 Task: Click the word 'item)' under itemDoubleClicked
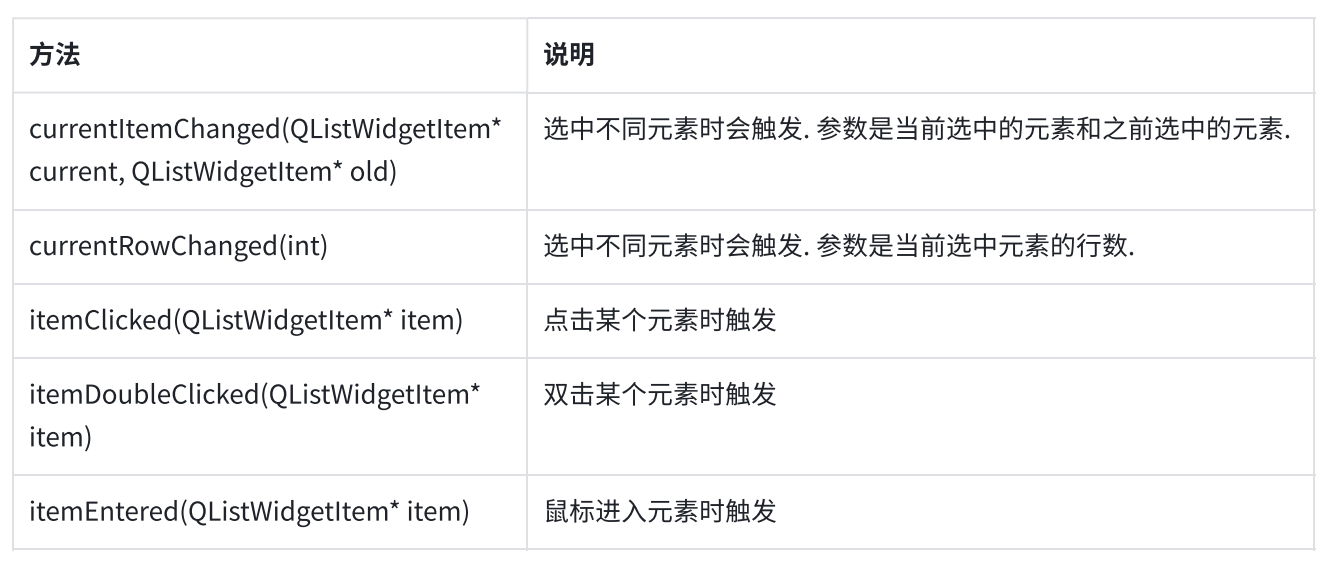point(61,437)
